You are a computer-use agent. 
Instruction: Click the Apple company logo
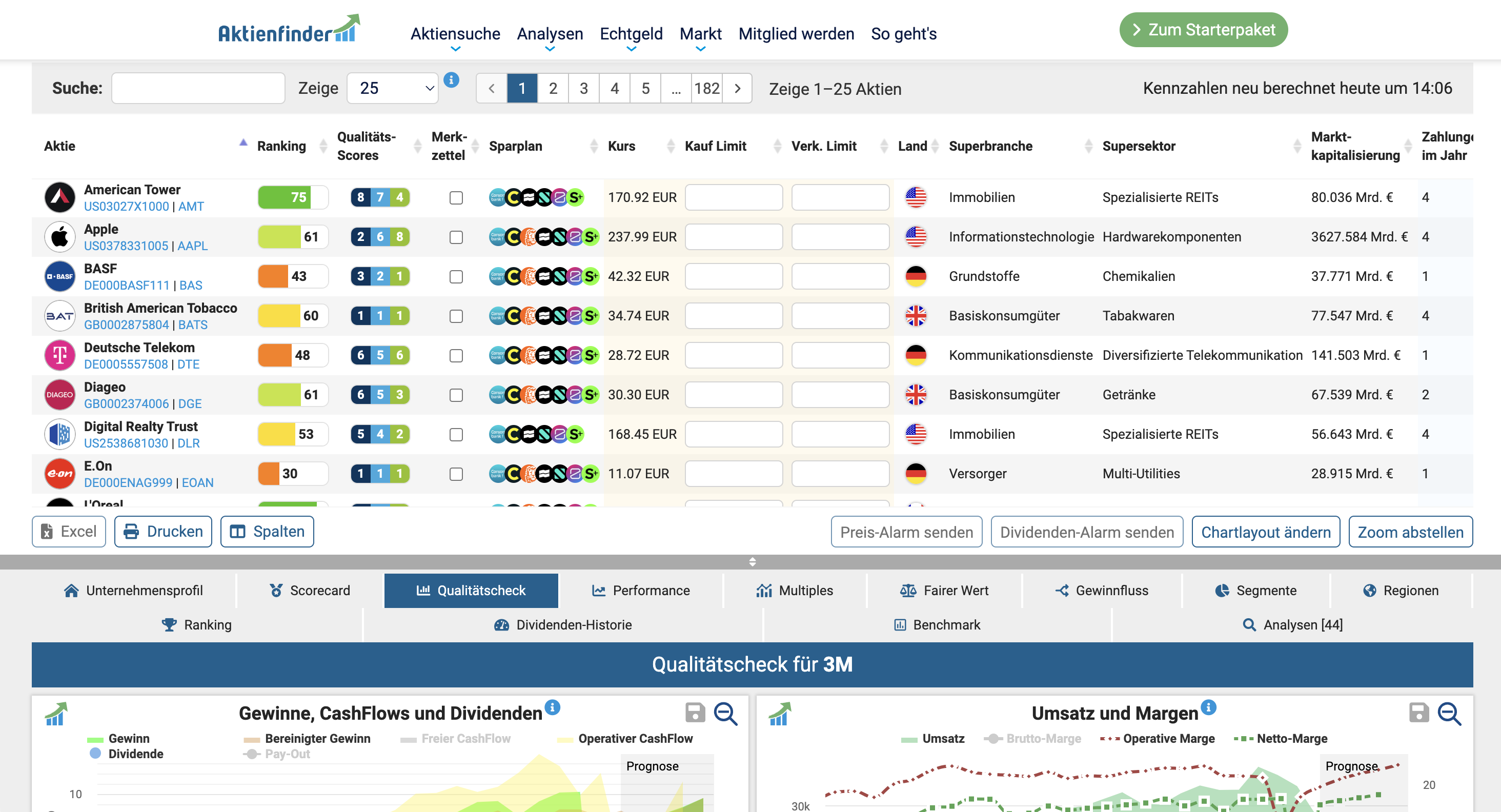[x=60, y=237]
